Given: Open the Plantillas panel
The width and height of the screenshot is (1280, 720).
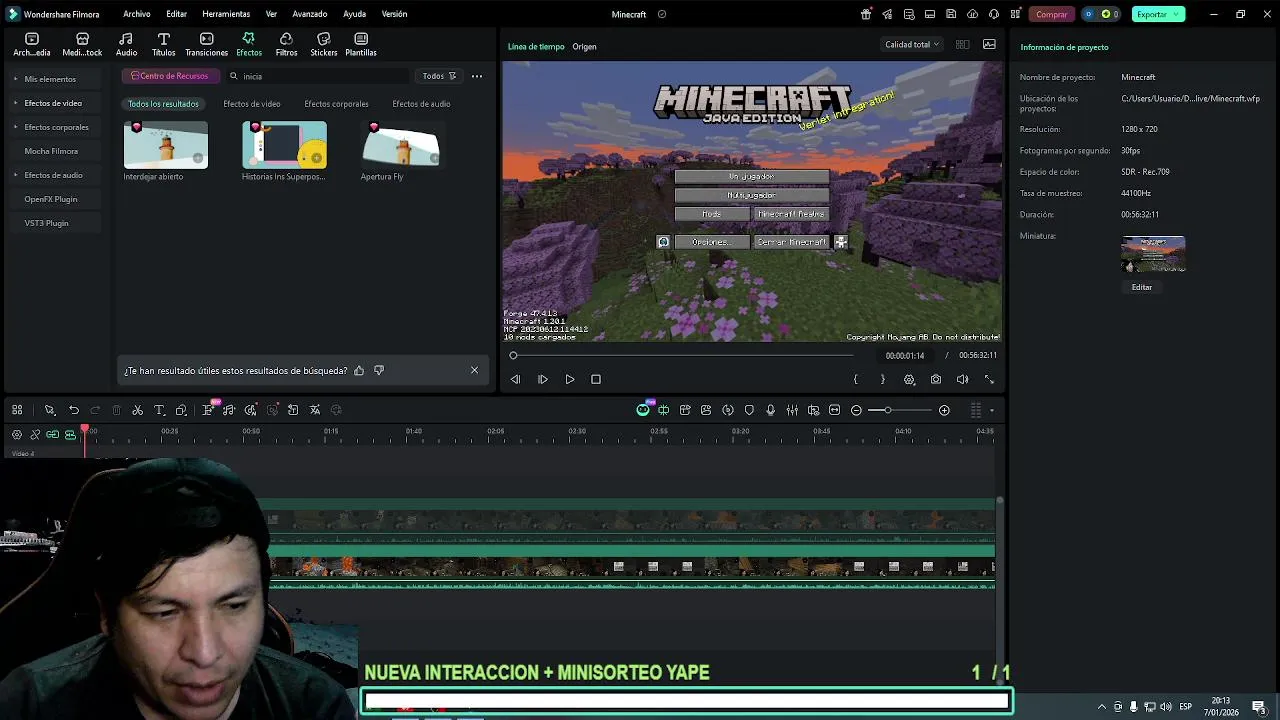Looking at the screenshot, I should (361, 45).
